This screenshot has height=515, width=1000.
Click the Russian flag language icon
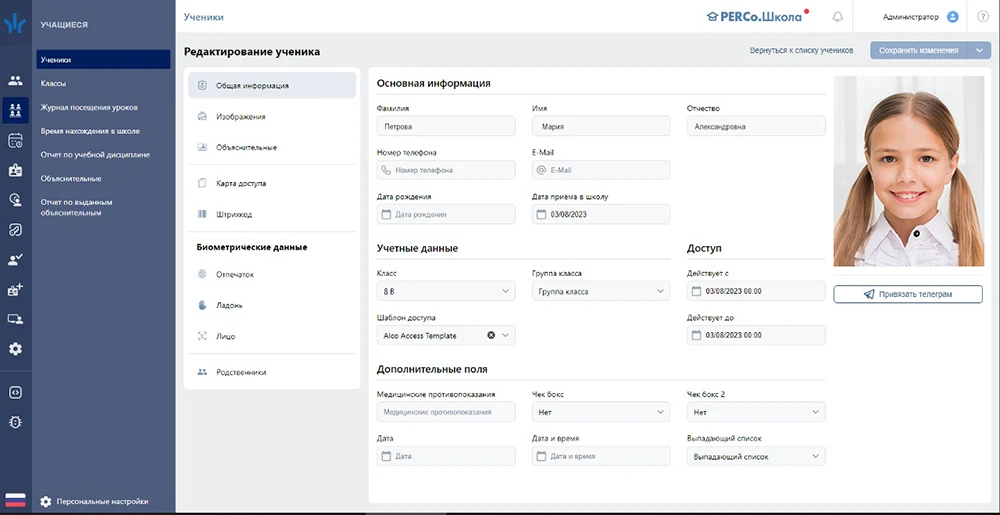[16, 500]
